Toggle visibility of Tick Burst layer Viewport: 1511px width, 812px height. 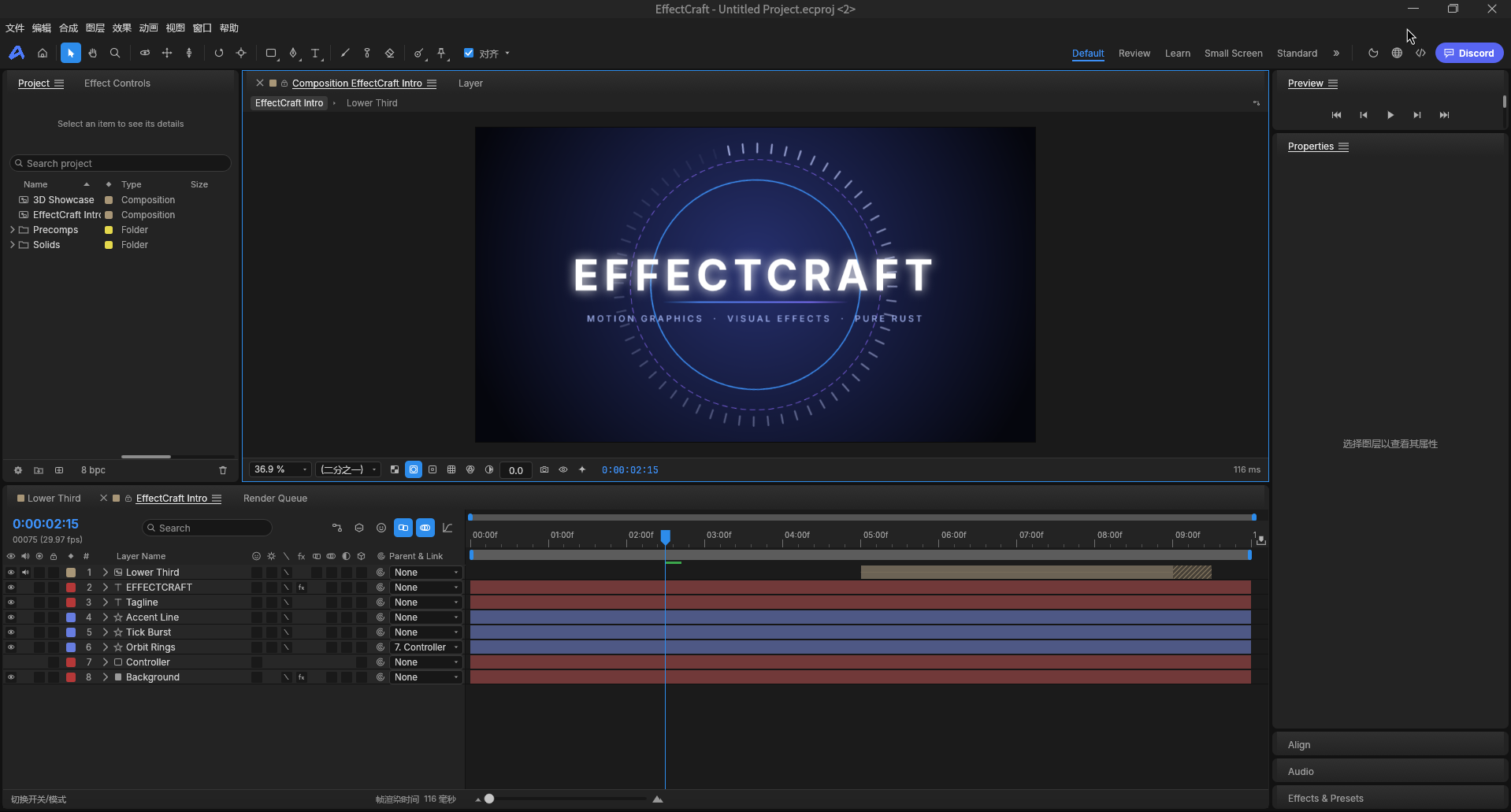click(x=11, y=632)
